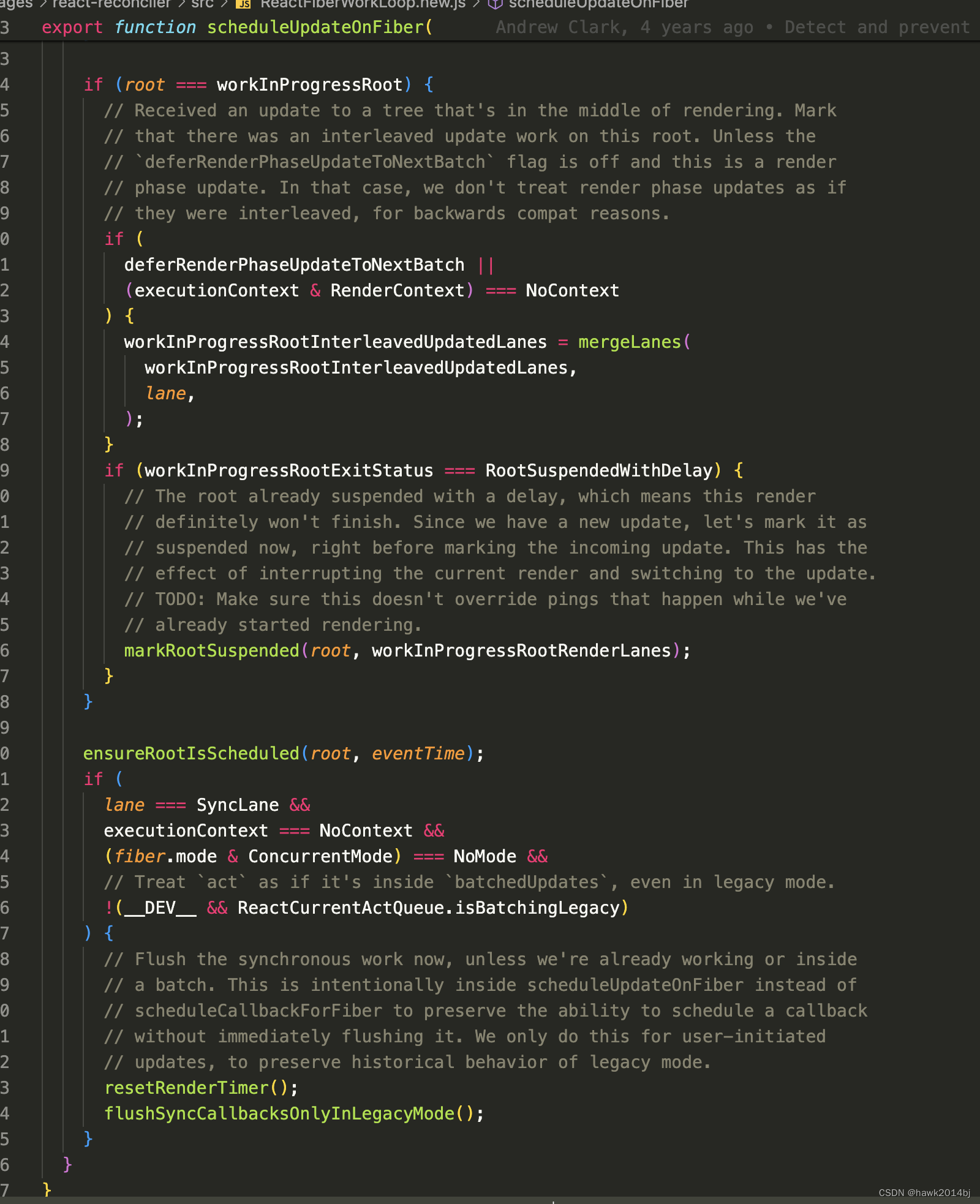Click the fiber identifier in fiber.mode
The height and width of the screenshot is (1204, 980).
140,856
